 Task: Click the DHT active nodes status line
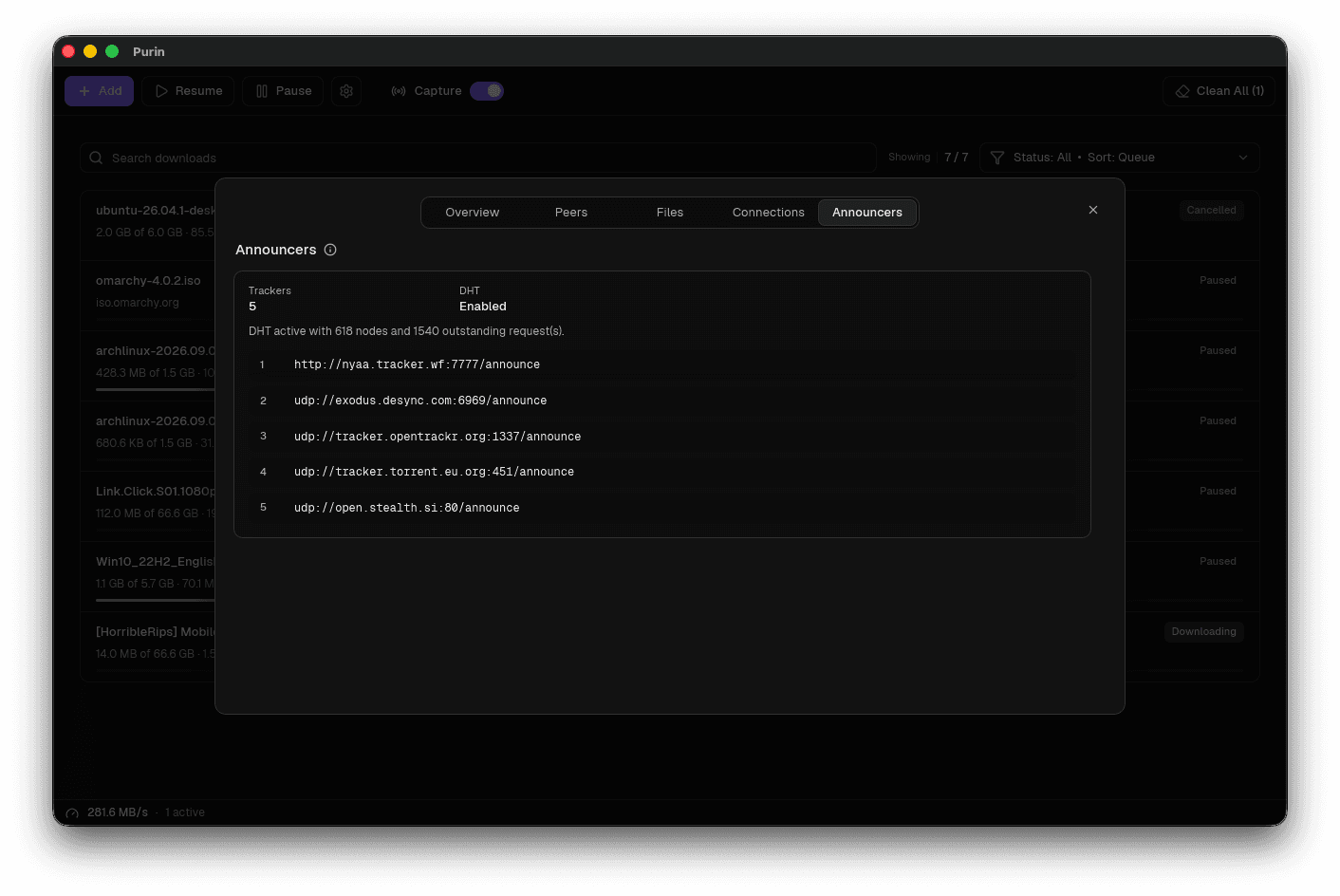[406, 331]
